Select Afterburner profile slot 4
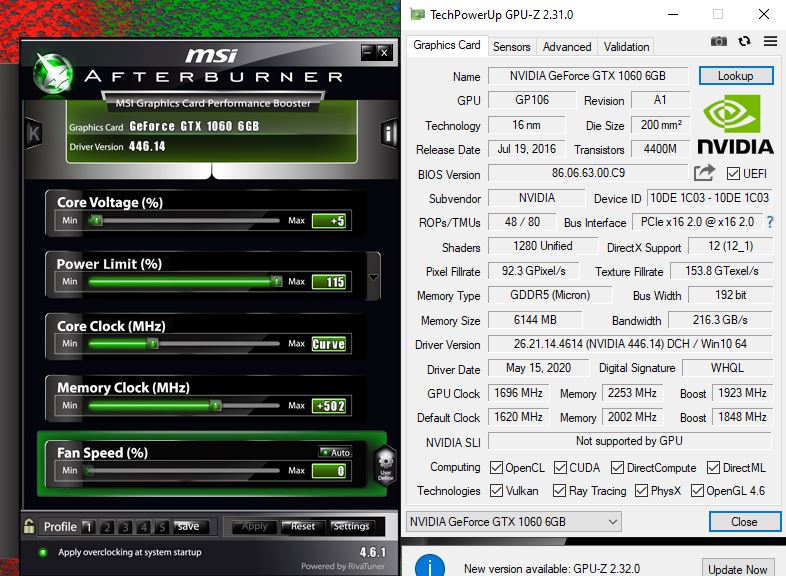The height and width of the screenshot is (576, 786). pyautogui.click(x=144, y=526)
